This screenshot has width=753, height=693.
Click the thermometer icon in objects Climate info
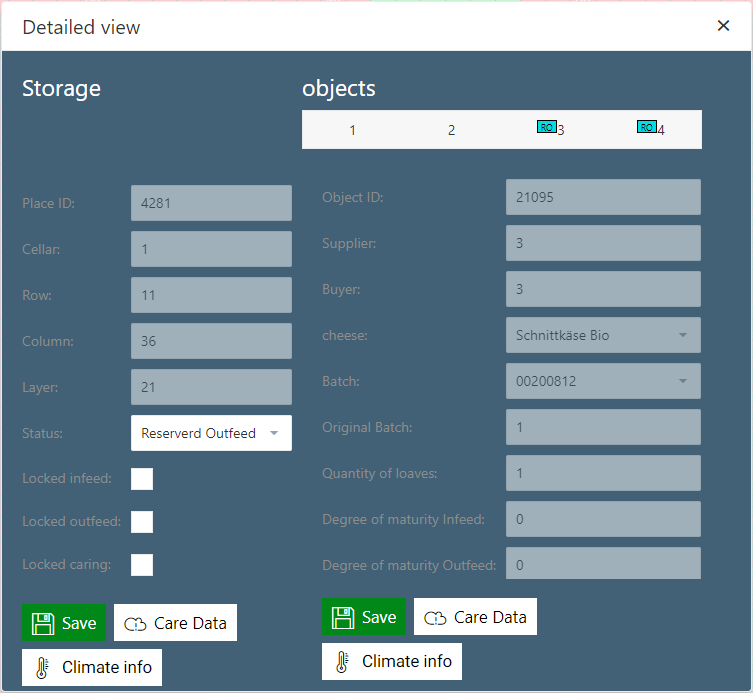pyautogui.click(x=342, y=661)
